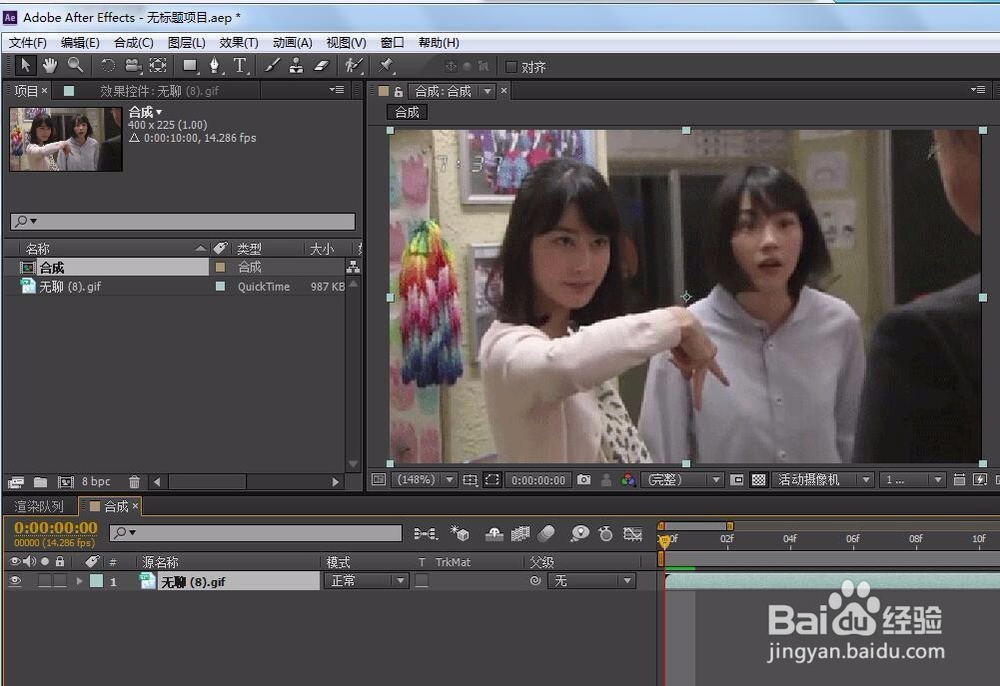Open the 编辑(E) menu
The width and height of the screenshot is (1000, 686).
(80, 43)
